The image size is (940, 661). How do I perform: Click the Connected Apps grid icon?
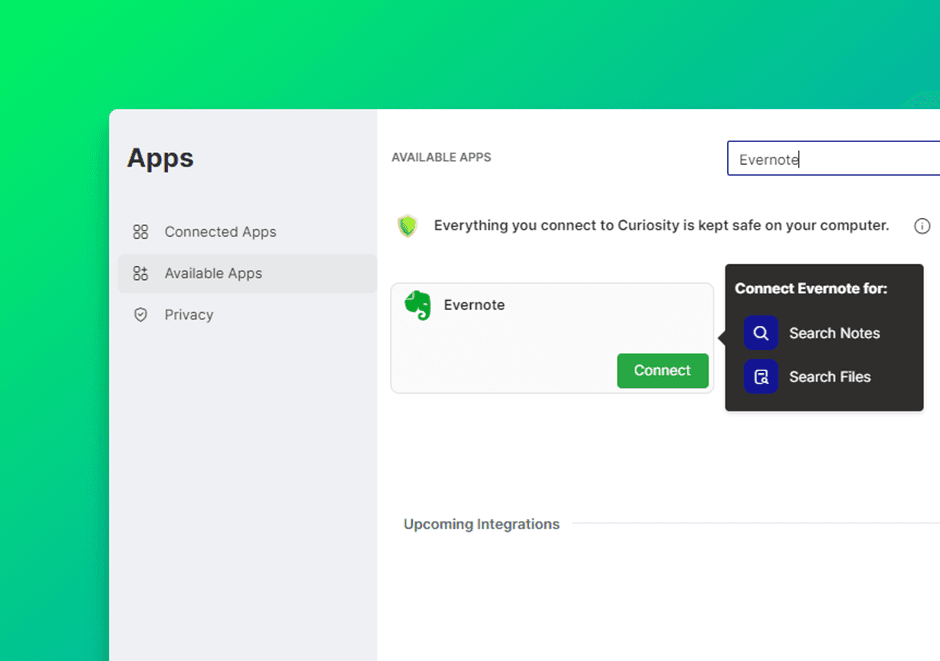140,232
